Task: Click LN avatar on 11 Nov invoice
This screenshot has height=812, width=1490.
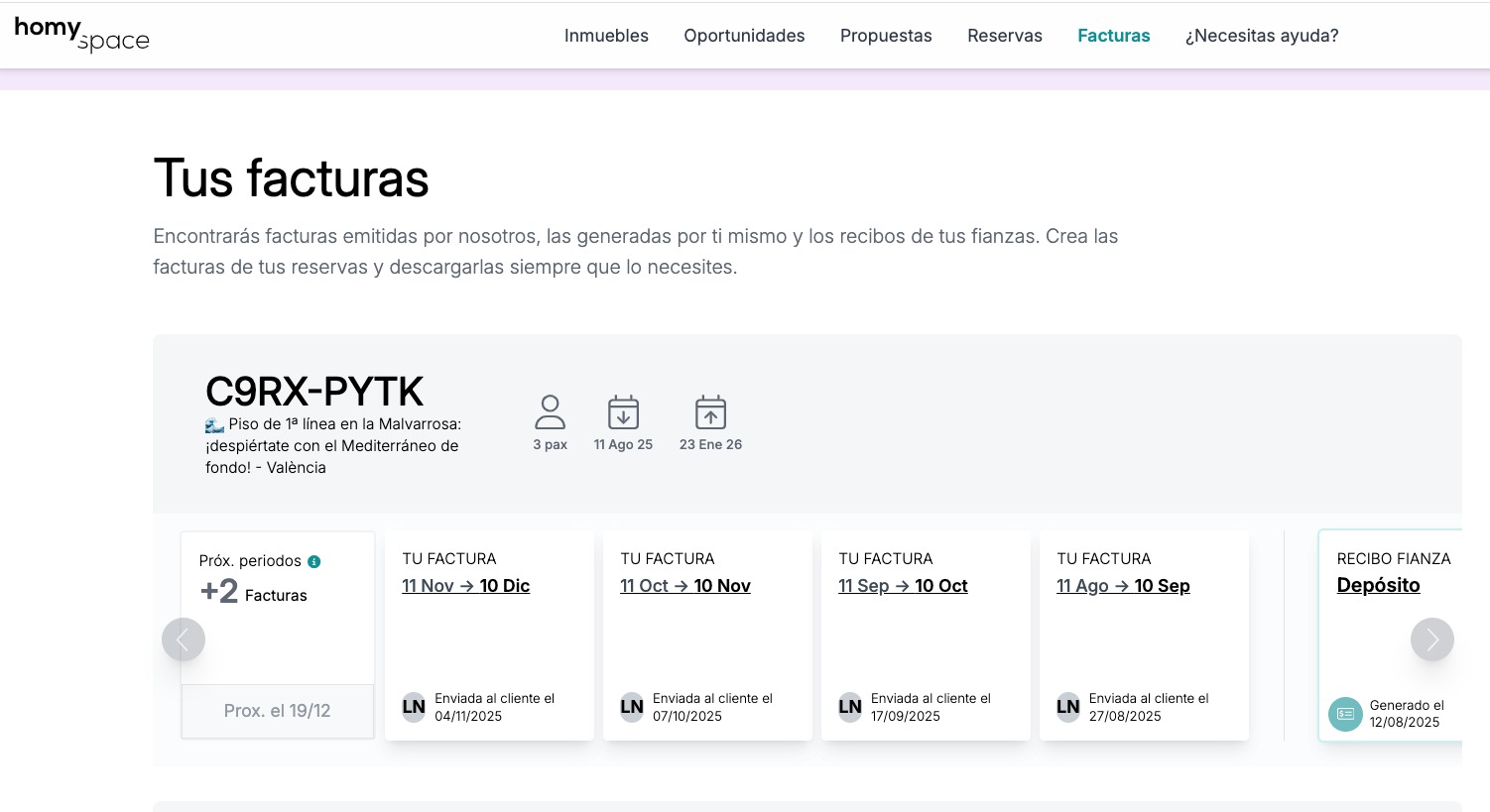Action: click(414, 707)
